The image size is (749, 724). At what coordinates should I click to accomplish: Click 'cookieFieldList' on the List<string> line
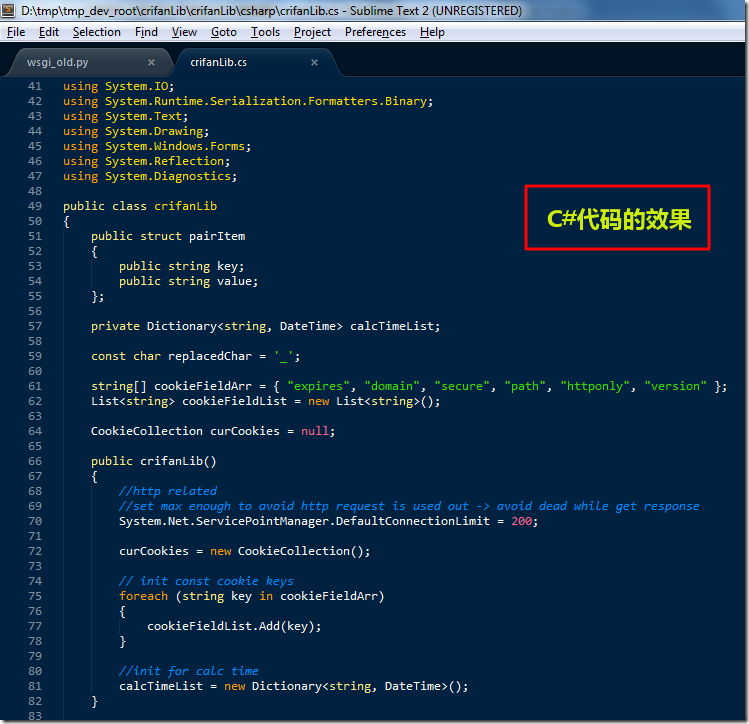pyautogui.click(x=235, y=401)
